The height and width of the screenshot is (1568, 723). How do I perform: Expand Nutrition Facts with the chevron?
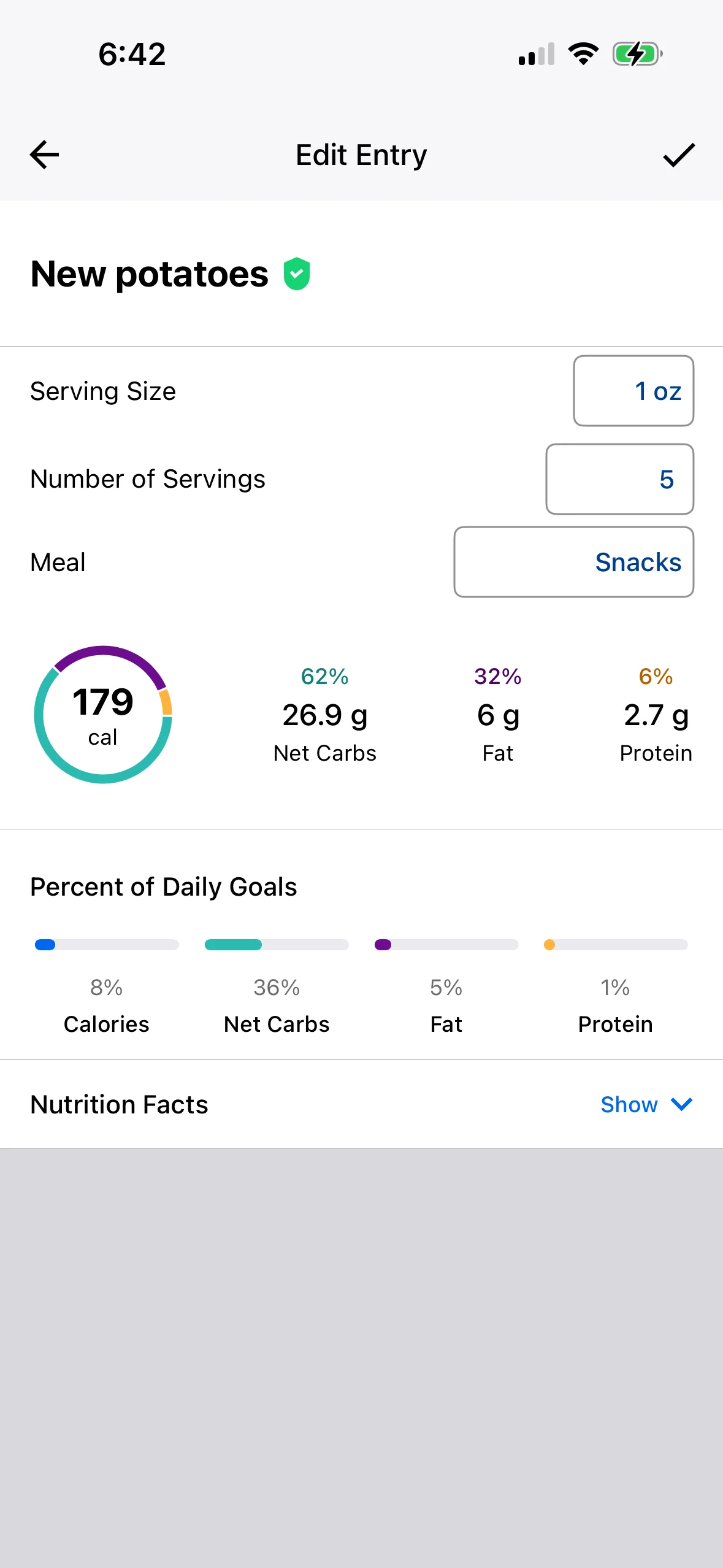(681, 1104)
